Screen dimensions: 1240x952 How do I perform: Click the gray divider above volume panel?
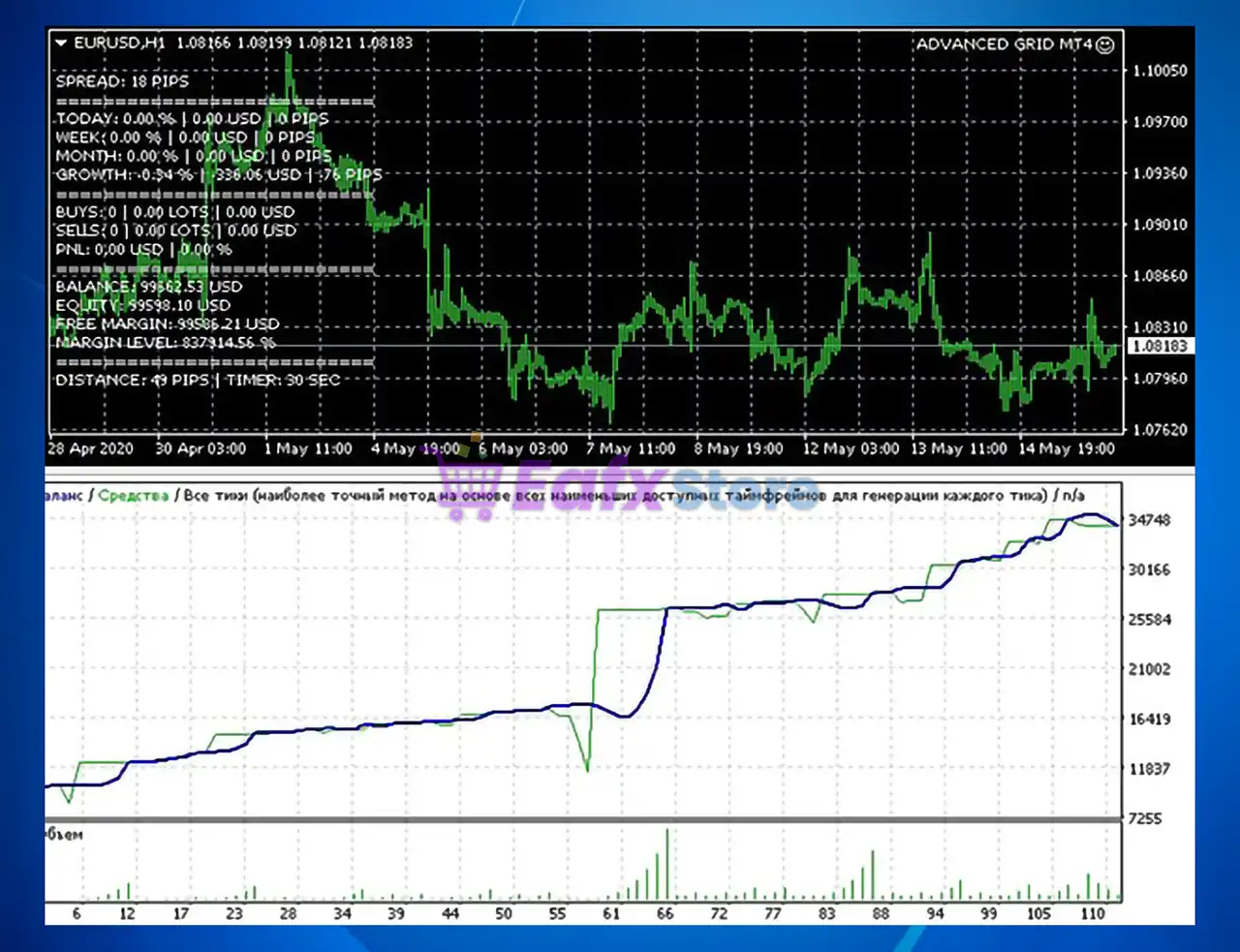[581, 820]
